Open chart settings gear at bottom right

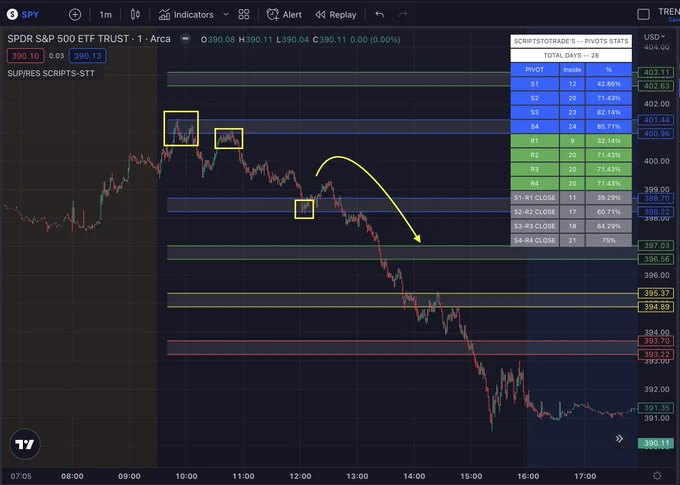point(657,475)
